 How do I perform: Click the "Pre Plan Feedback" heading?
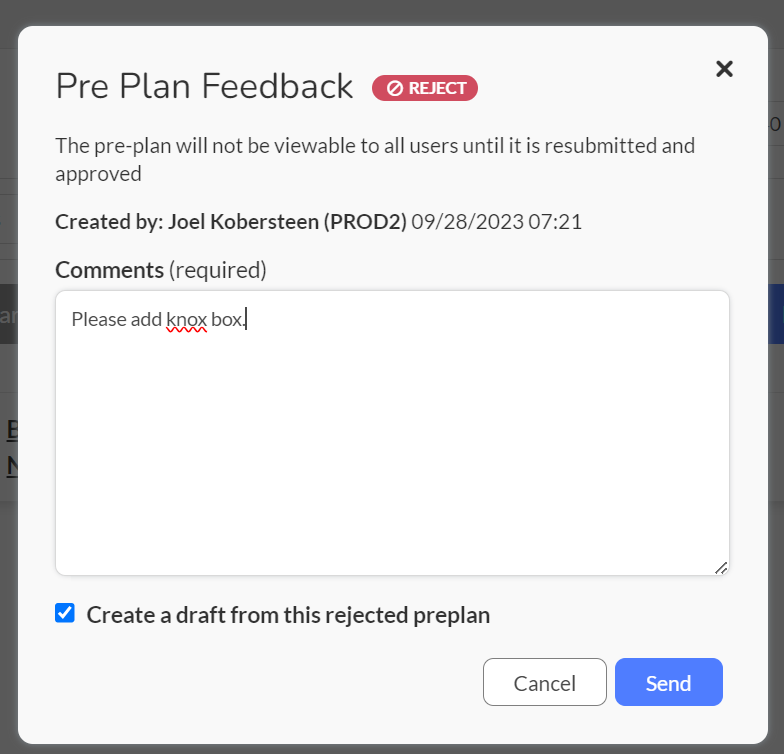(x=204, y=86)
